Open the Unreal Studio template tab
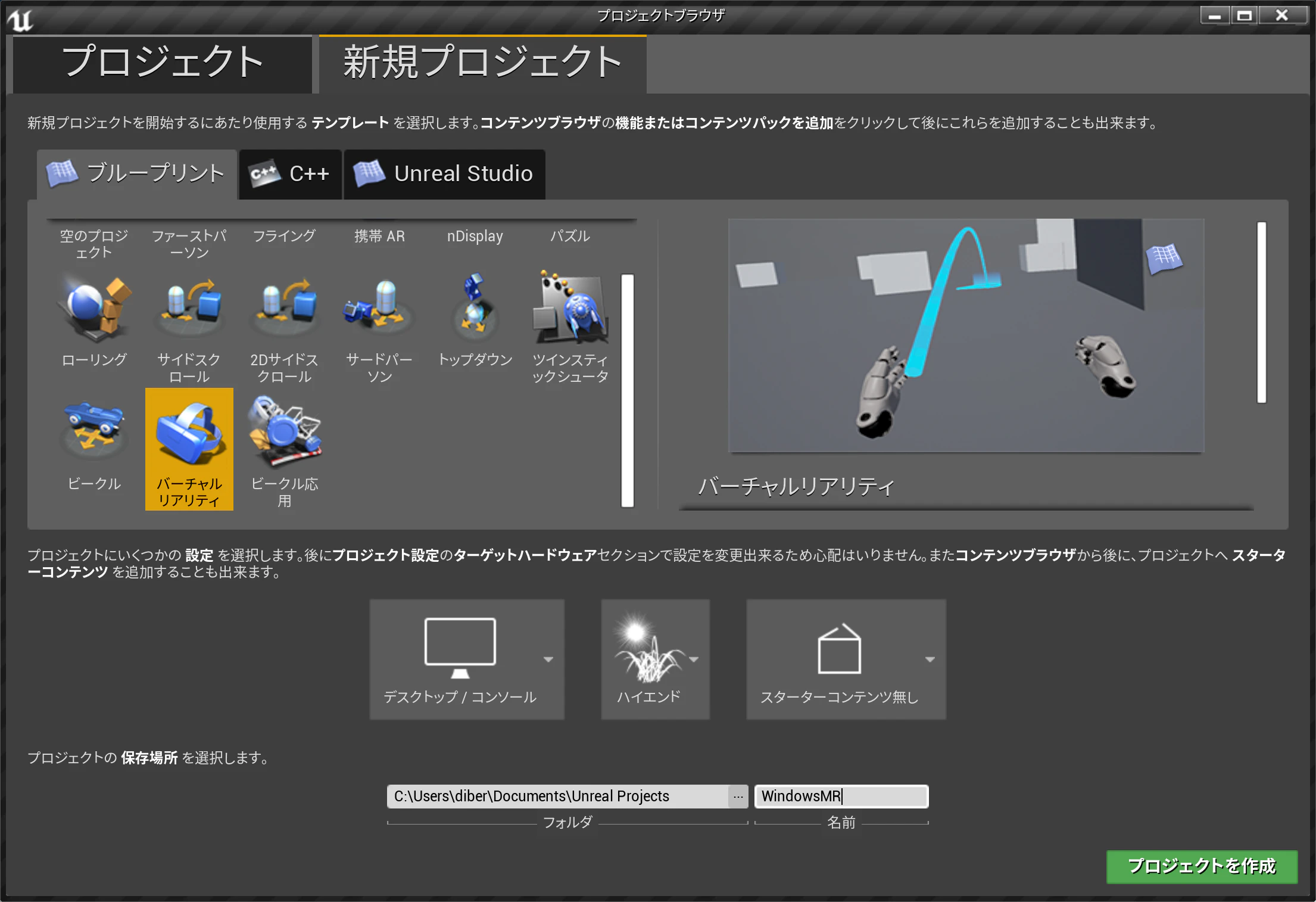 (445, 174)
